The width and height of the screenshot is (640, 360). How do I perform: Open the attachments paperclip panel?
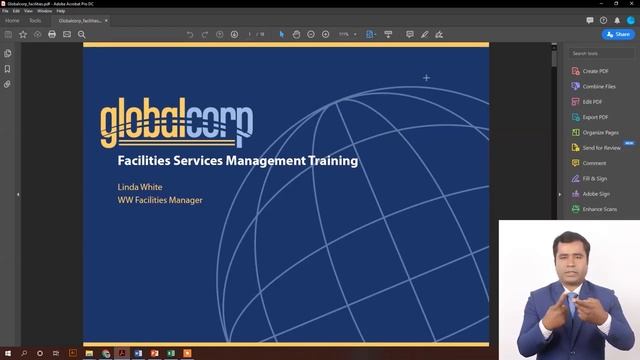7,84
